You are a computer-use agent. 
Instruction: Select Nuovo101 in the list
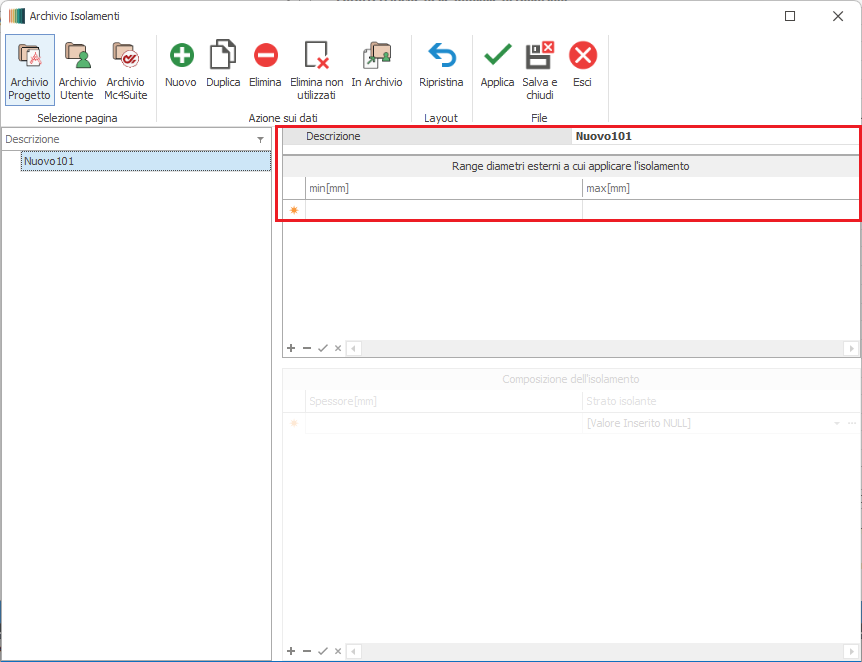coord(49,161)
